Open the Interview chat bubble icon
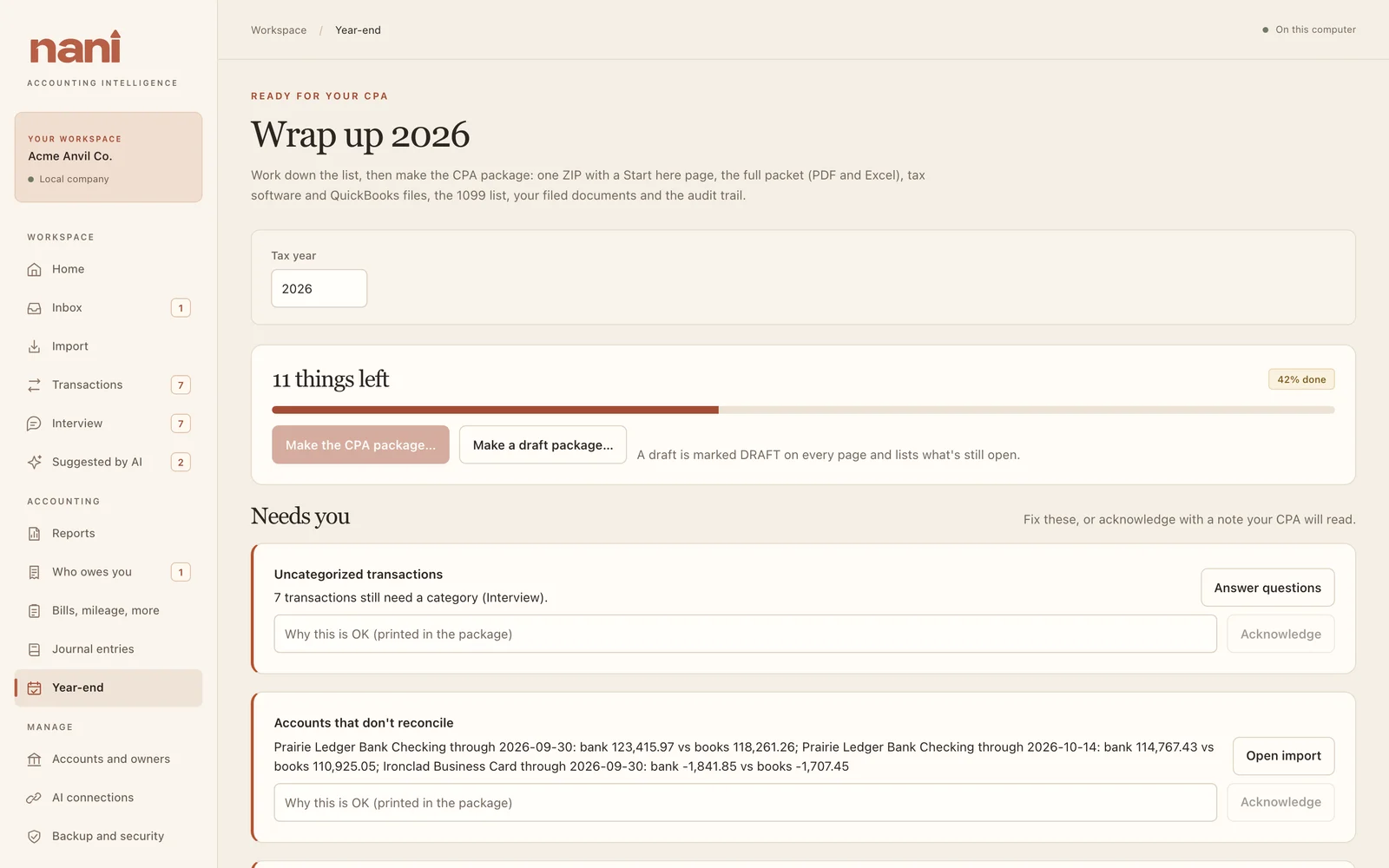The height and width of the screenshot is (868, 1389). (34, 424)
